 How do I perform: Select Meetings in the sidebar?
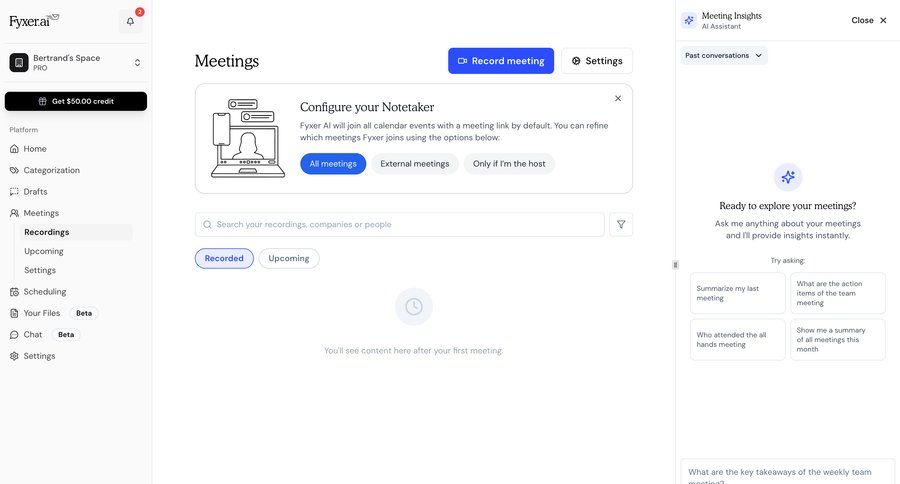pos(41,213)
